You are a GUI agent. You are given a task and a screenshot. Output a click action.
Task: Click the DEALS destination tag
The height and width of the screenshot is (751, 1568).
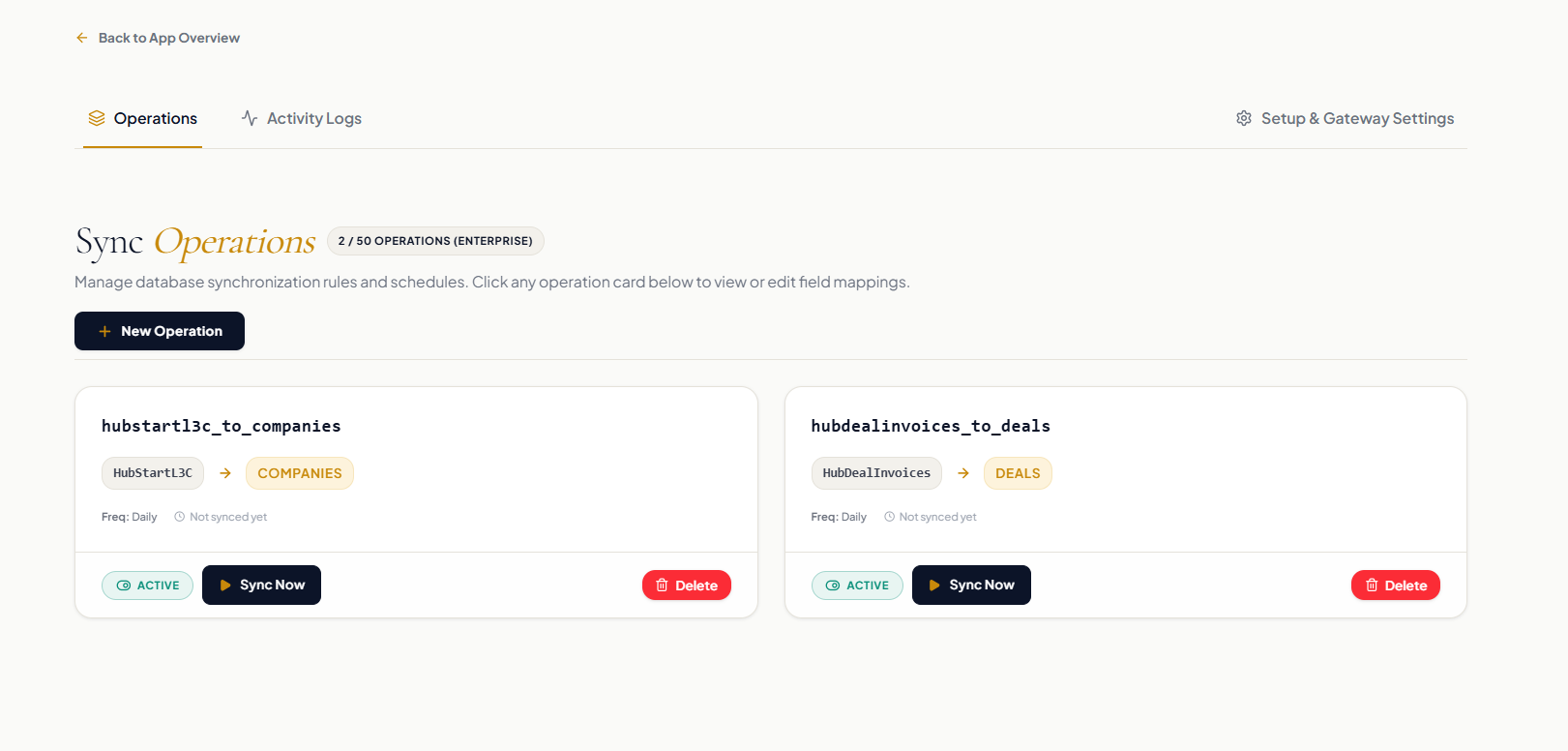1018,473
